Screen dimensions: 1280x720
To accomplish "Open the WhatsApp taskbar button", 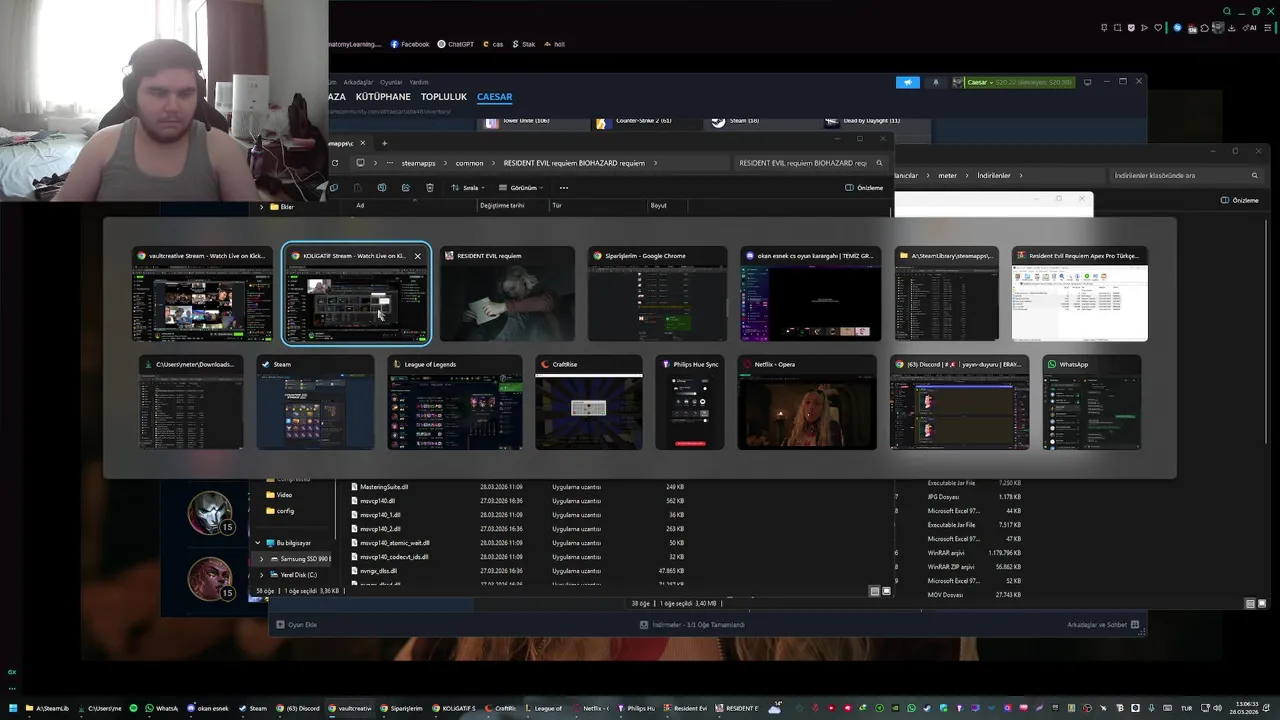I will 161,708.
